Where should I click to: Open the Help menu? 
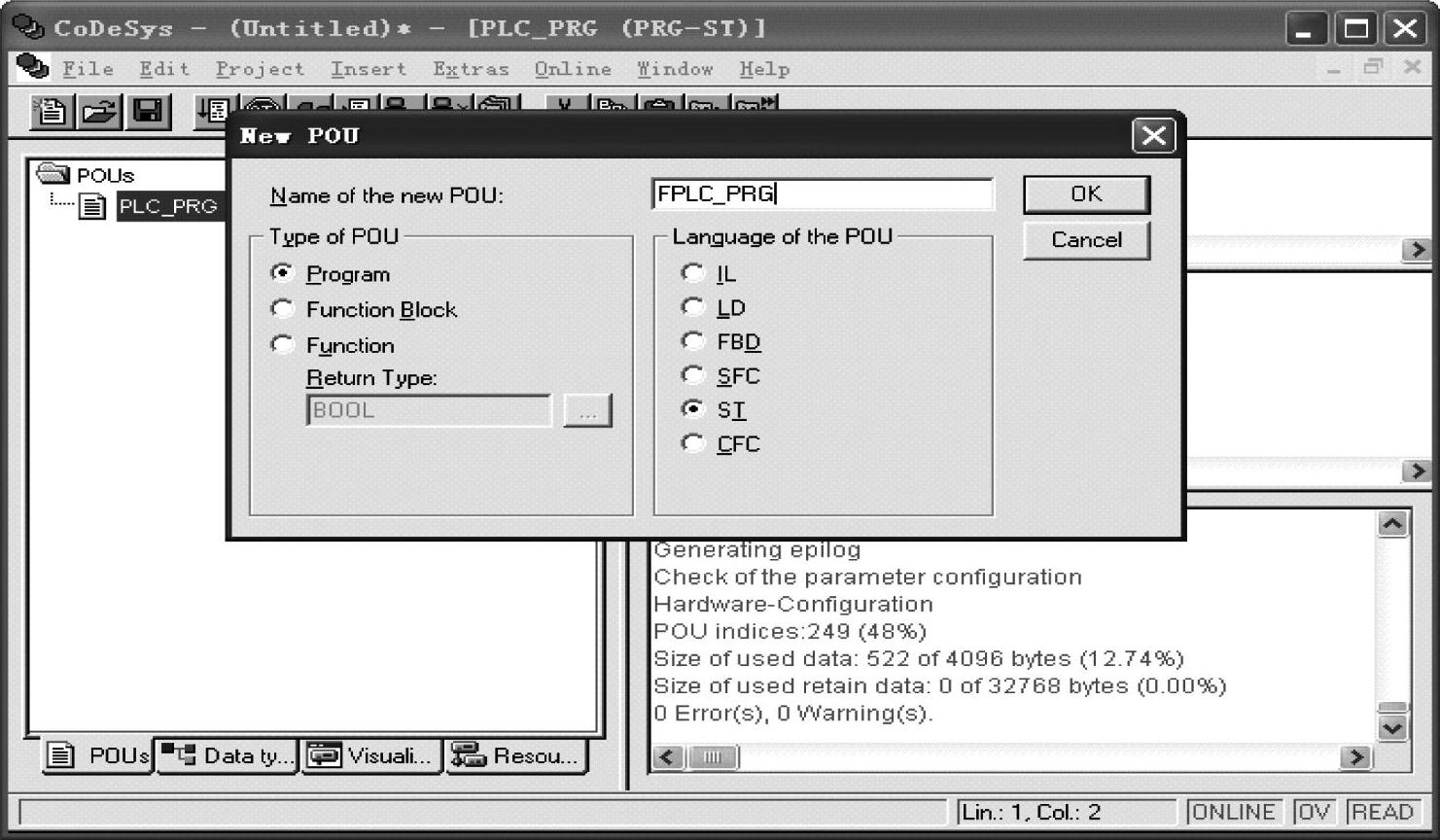pos(764,69)
